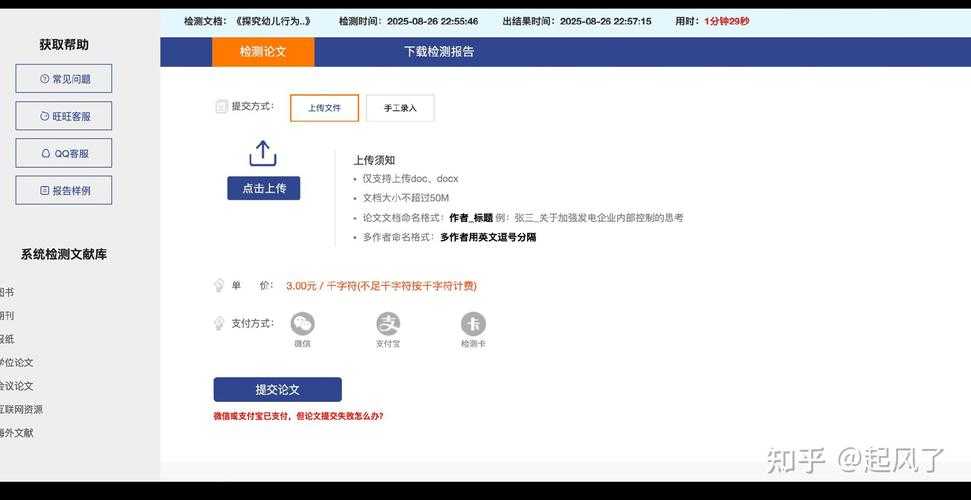Click the 点击上传 button

[264, 188]
